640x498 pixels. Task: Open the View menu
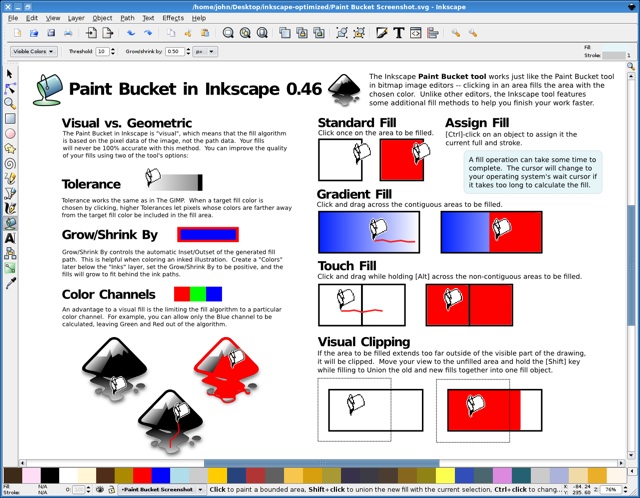click(53, 18)
